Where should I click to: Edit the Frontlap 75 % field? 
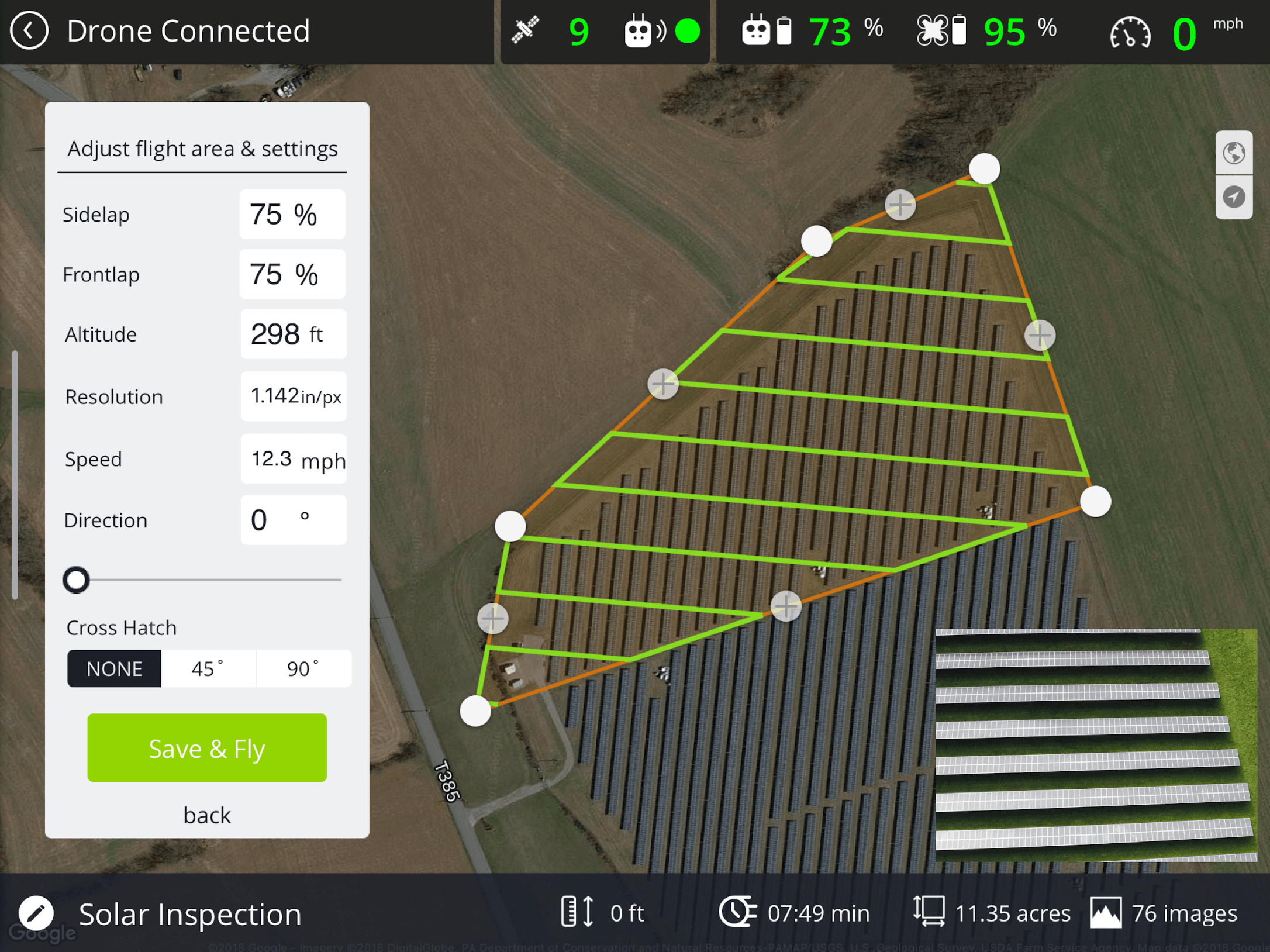coord(292,274)
